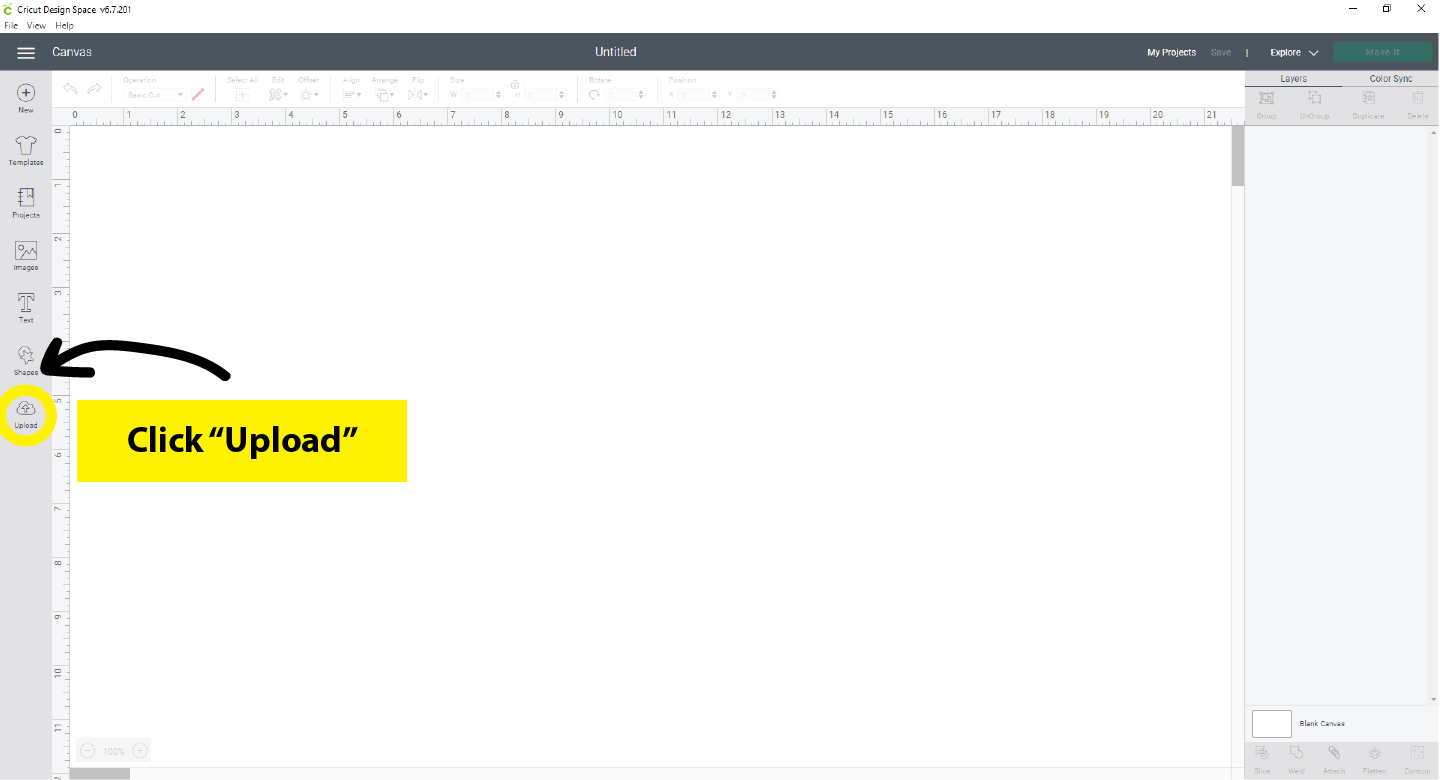Open the View menu
Screen dimensions: 1440x780
pos(36,25)
